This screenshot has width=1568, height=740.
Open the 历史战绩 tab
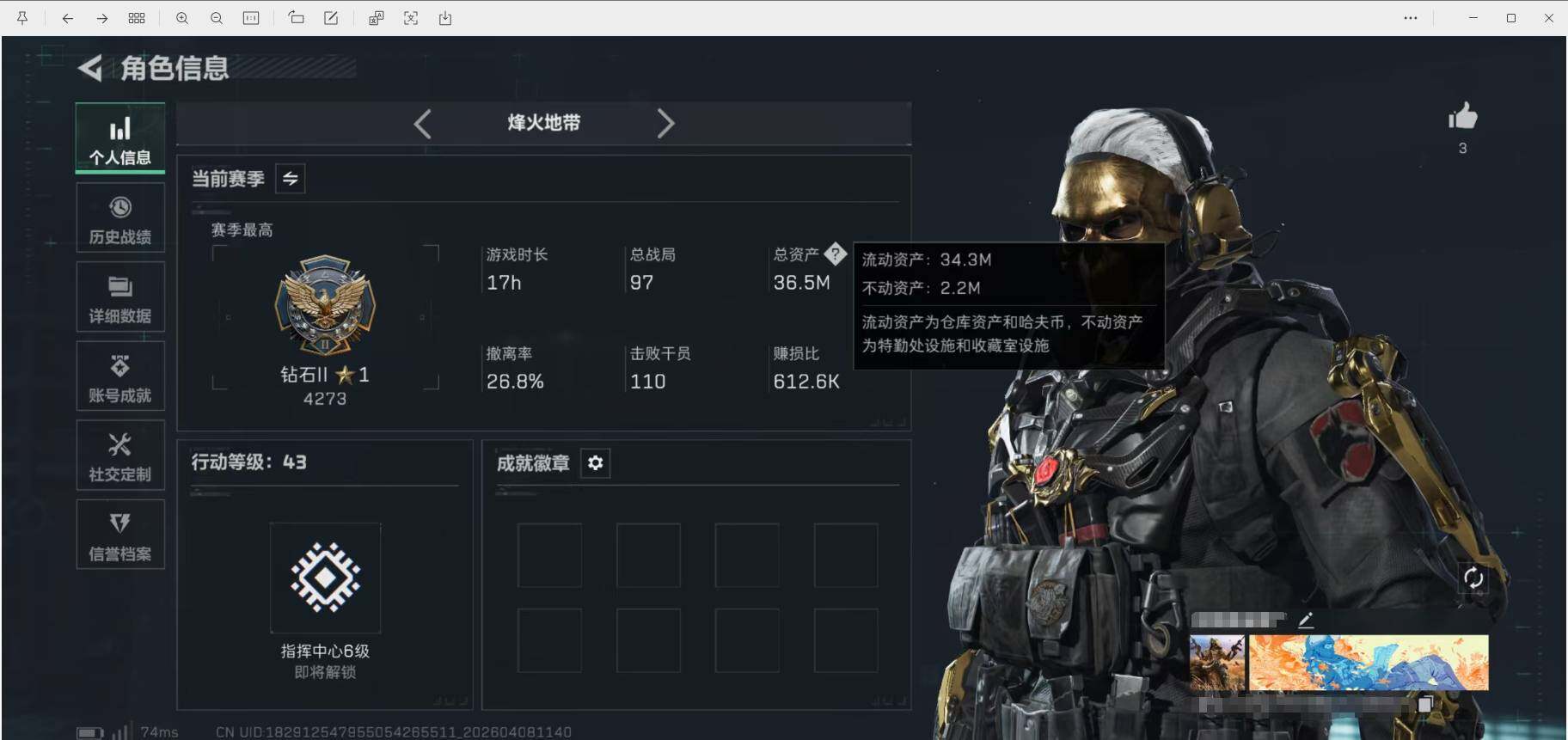point(120,218)
